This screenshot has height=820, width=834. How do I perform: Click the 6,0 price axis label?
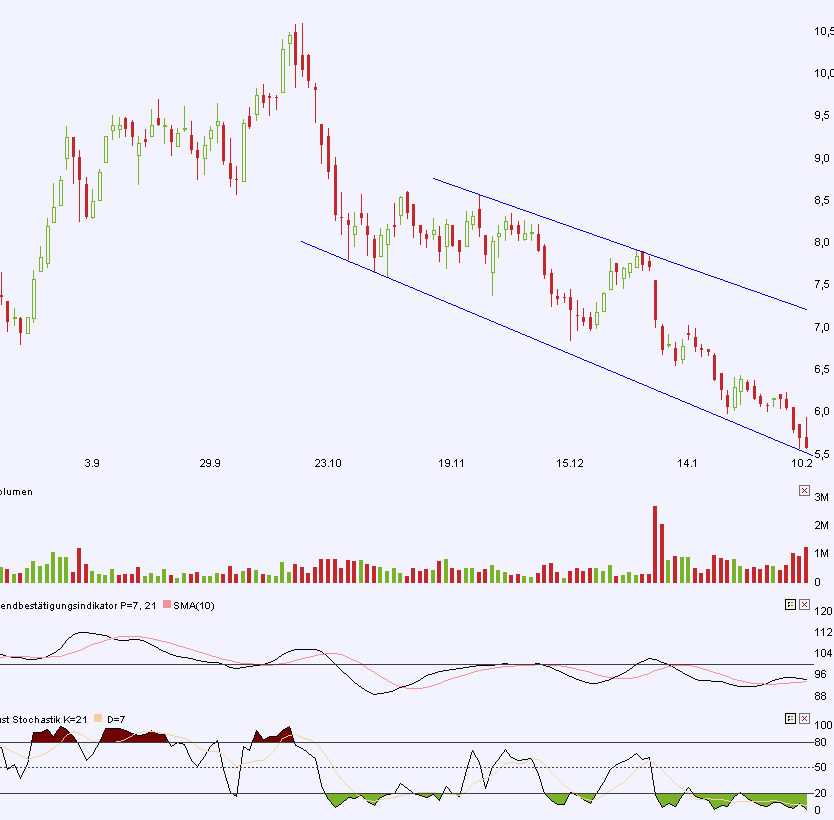click(822, 411)
